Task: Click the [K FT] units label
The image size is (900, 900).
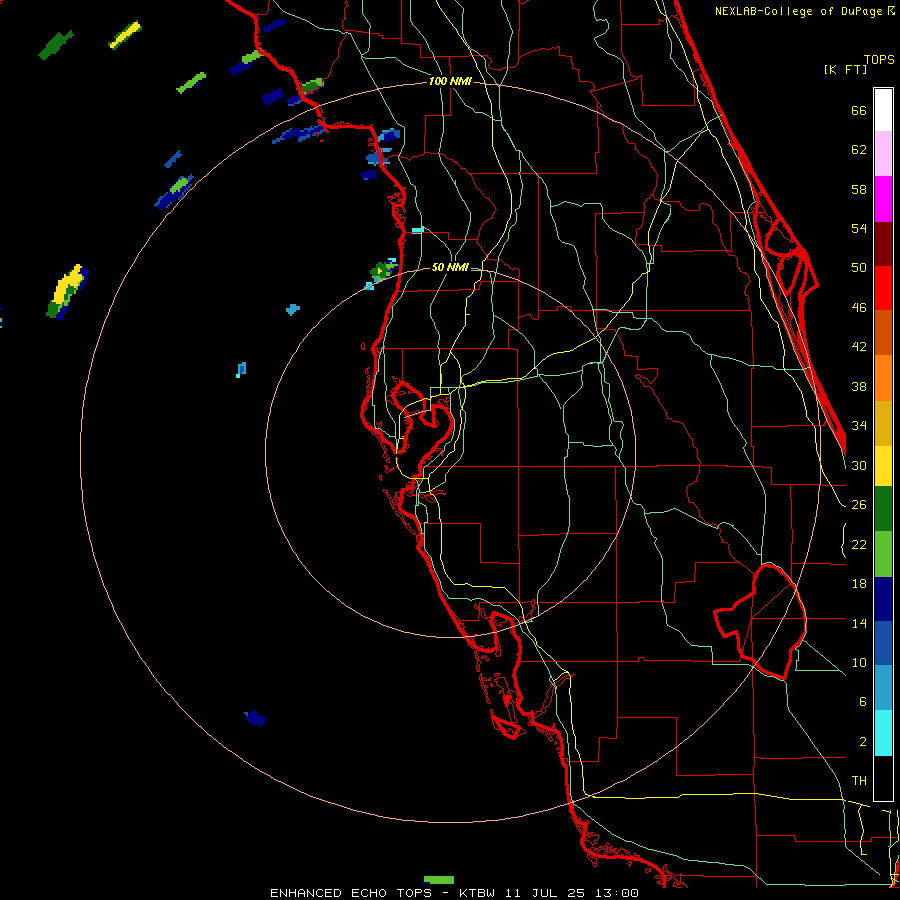Action: [x=845, y=69]
